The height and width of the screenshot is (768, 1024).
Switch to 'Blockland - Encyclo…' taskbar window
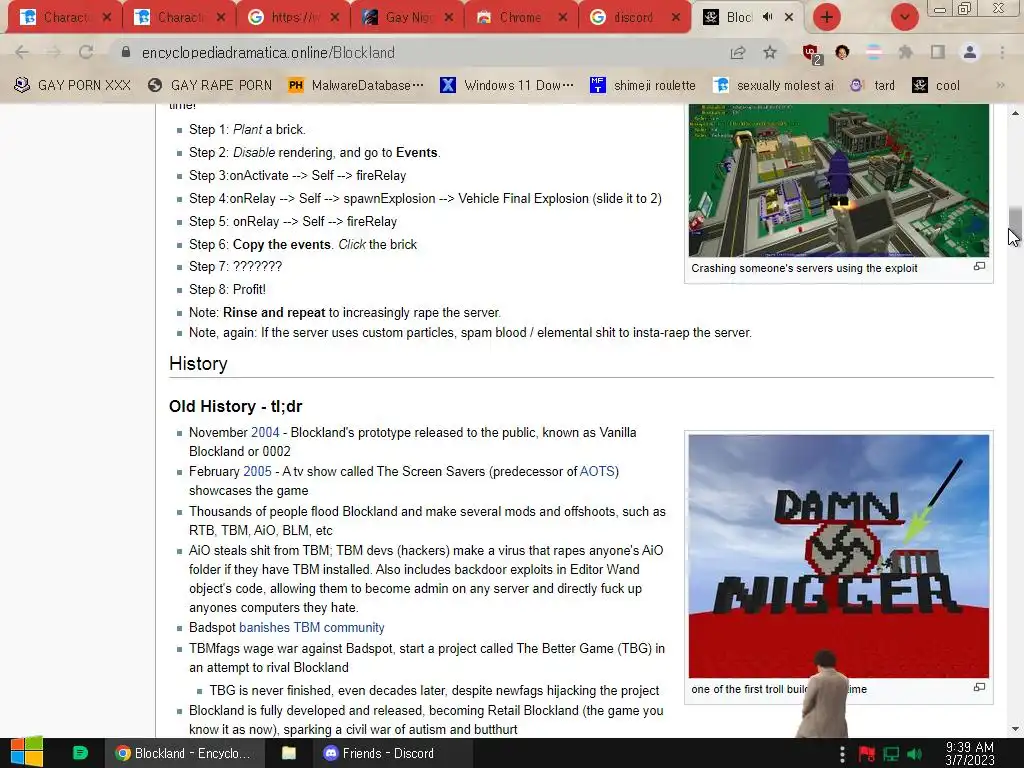[x=183, y=753]
